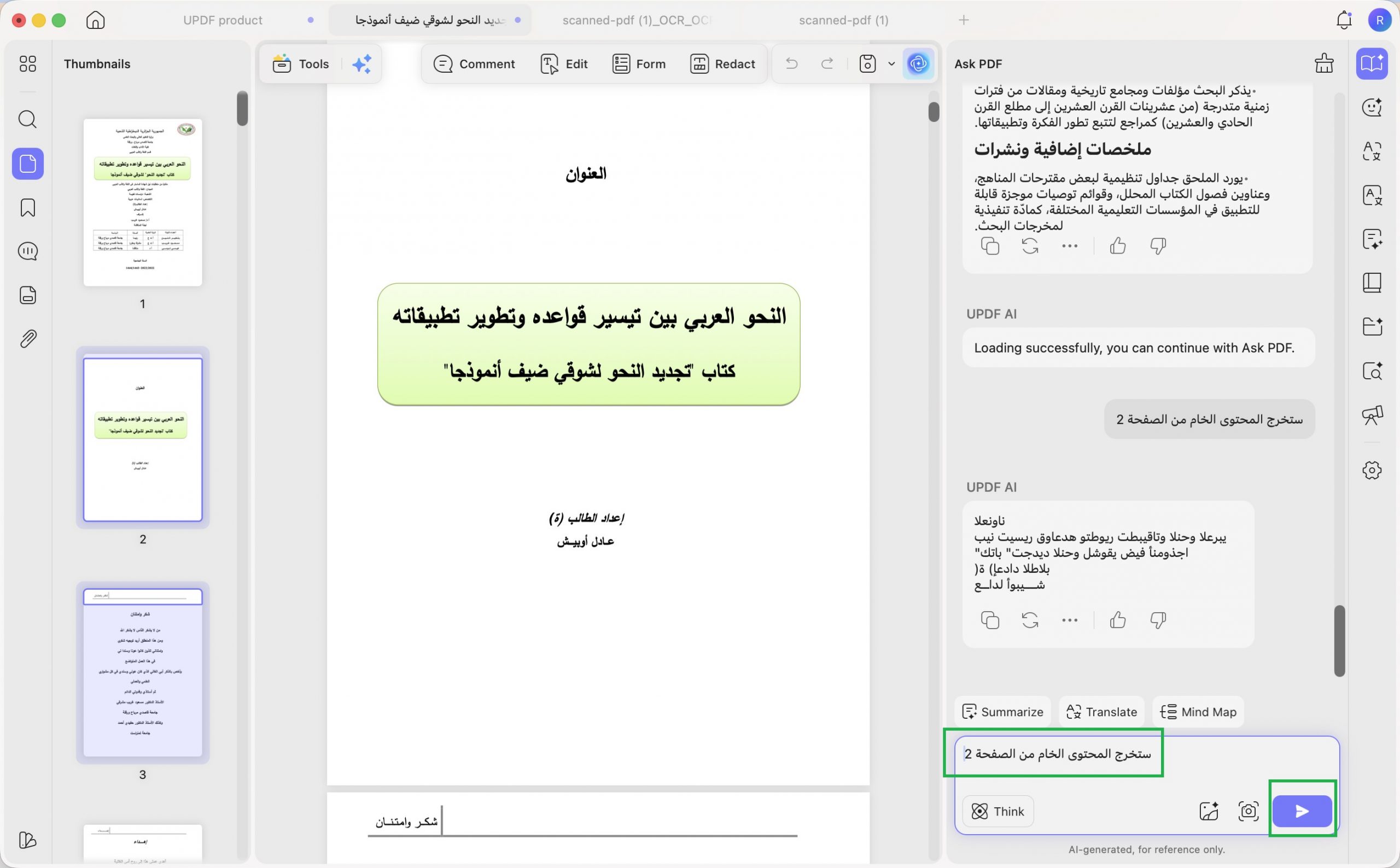
Task: Open the settings gear in right sidebar
Action: (x=1372, y=470)
